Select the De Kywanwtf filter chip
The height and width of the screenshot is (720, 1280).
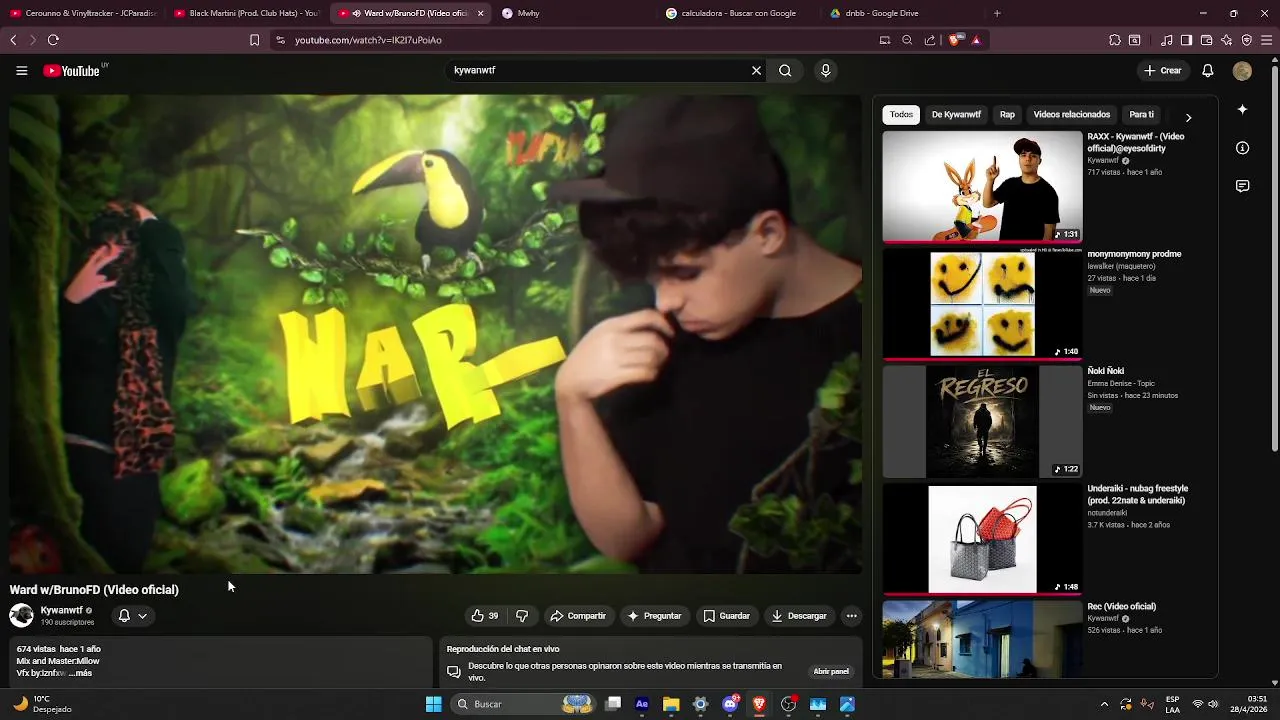956,115
